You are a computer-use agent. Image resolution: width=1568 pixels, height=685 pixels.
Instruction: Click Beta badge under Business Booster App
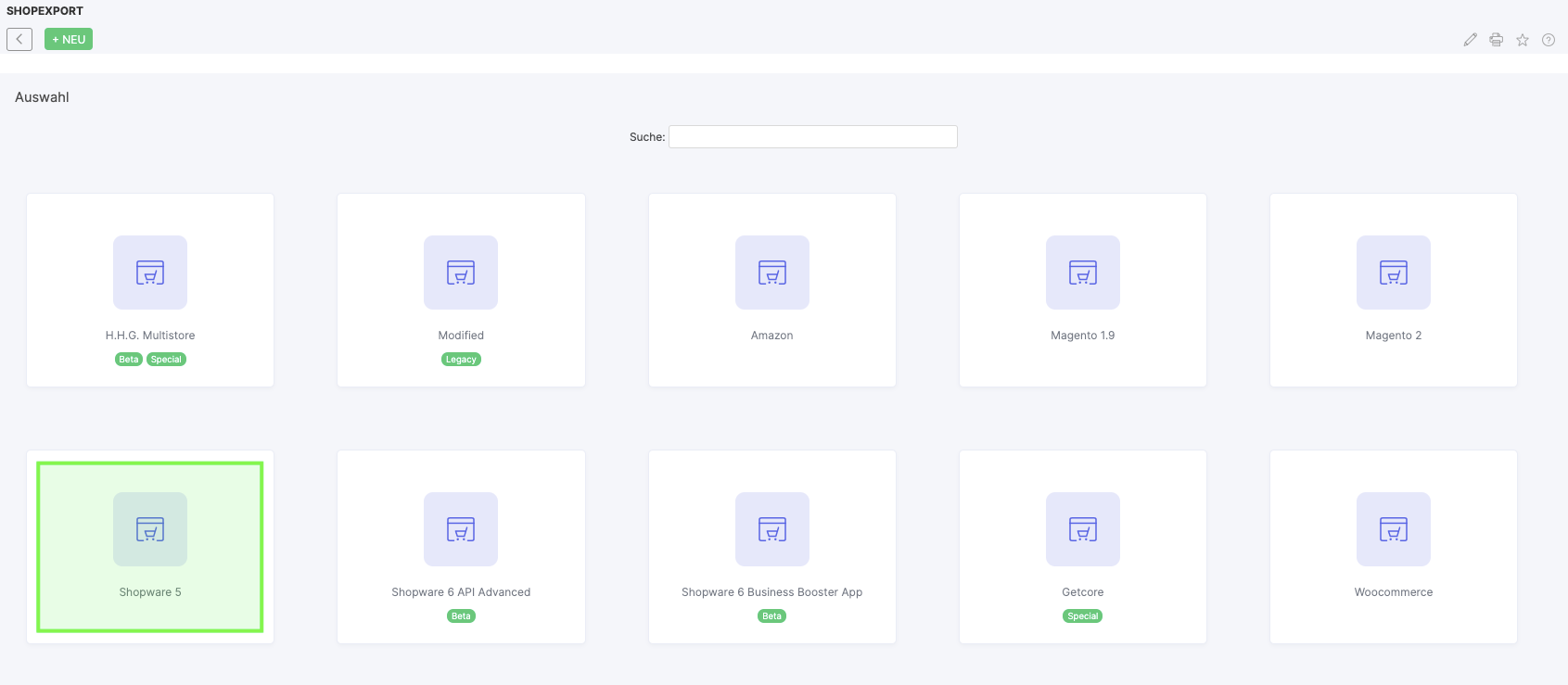[772, 616]
